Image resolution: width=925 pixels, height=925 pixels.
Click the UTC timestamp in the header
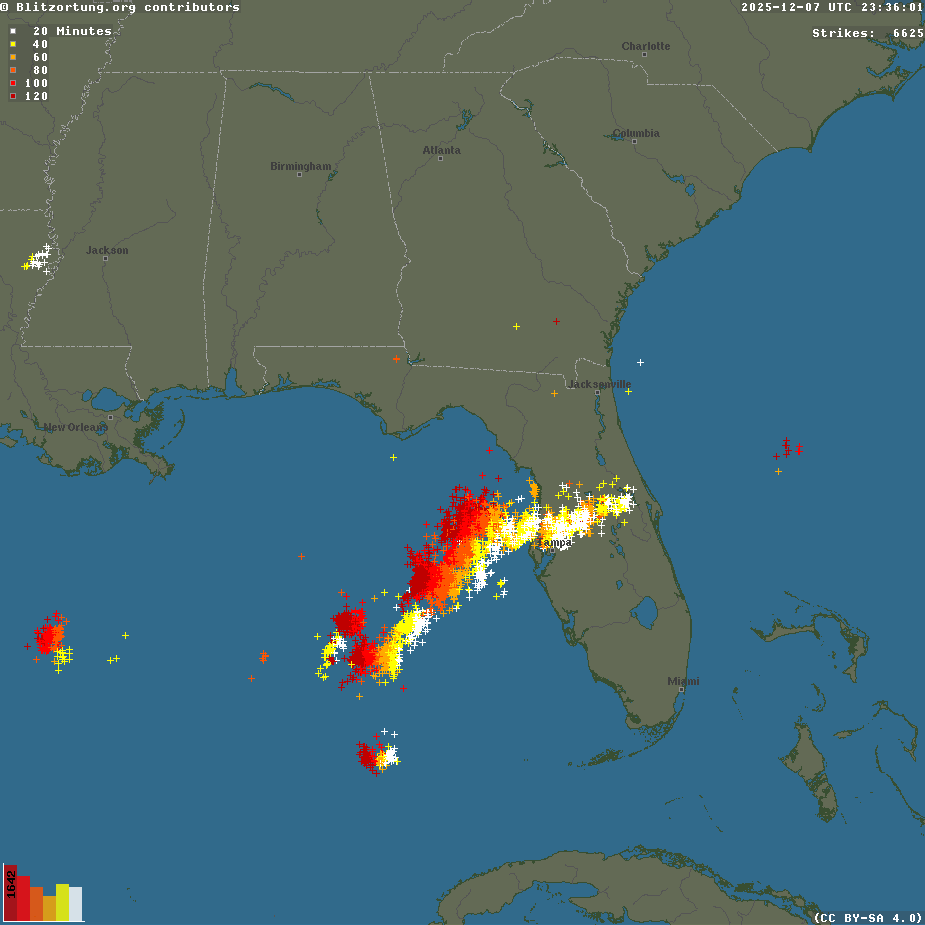[x=831, y=7]
